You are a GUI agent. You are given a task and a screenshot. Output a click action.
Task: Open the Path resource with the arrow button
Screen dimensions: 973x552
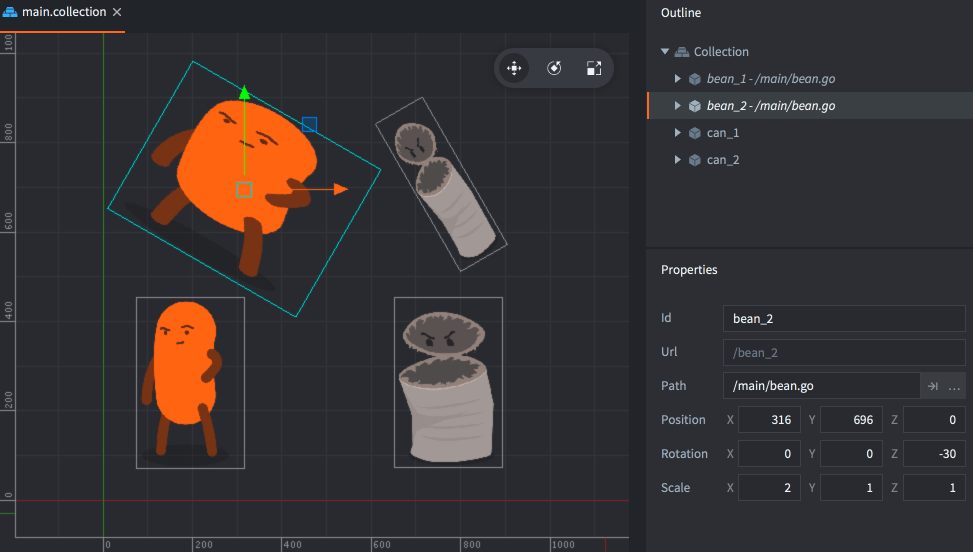pyautogui.click(x=932, y=386)
